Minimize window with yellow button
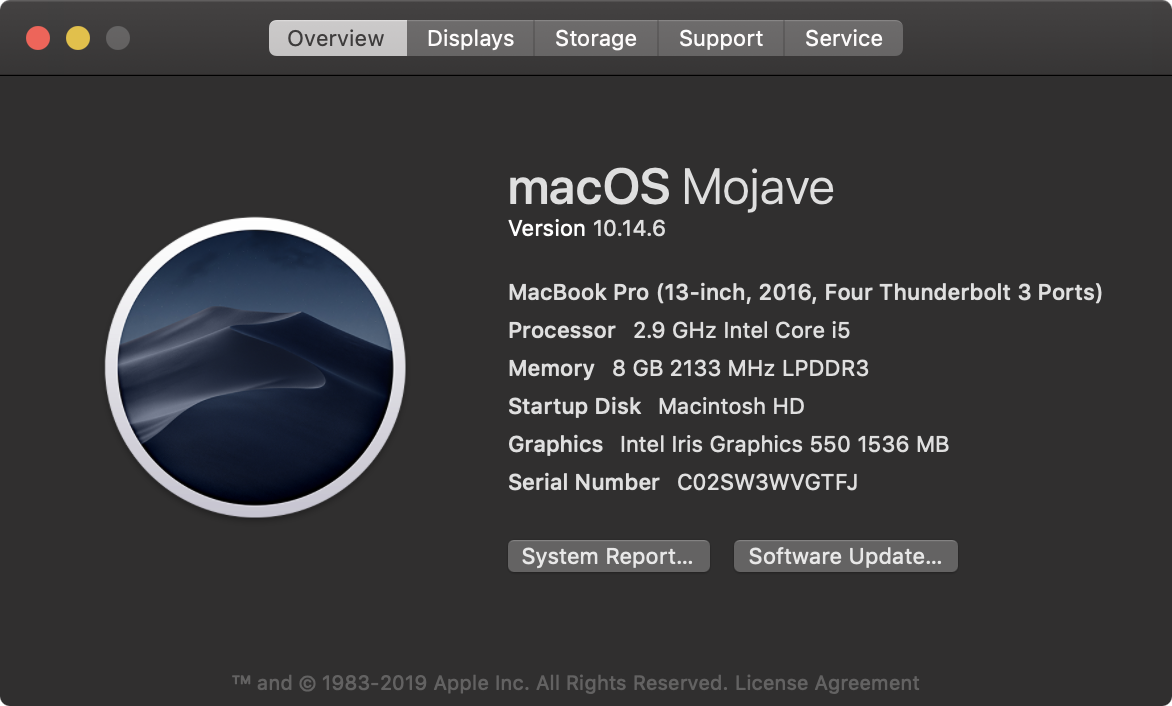The width and height of the screenshot is (1172, 706). pyautogui.click(x=78, y=38)
